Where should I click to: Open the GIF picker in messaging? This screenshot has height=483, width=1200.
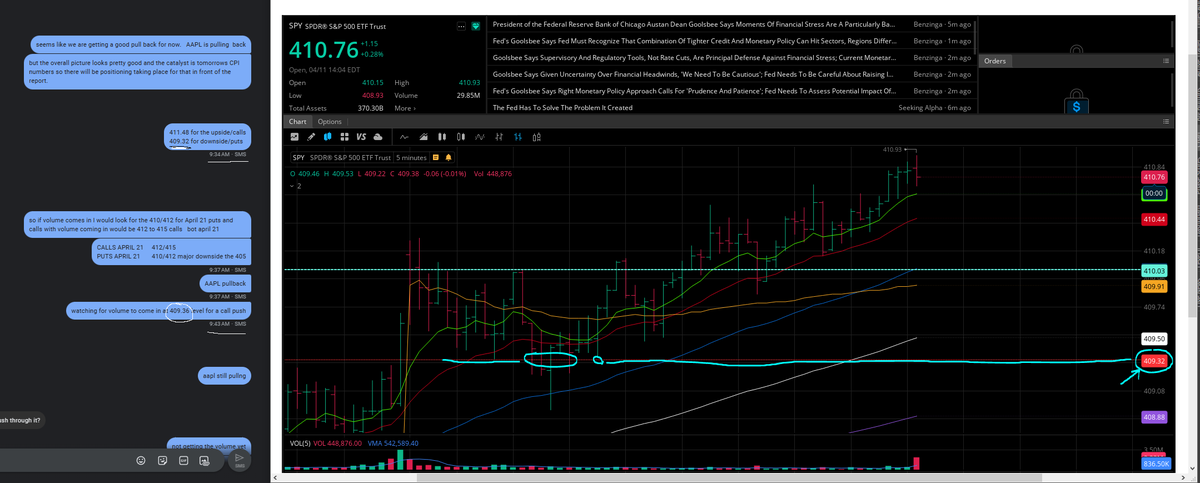(x=183, y=460)
